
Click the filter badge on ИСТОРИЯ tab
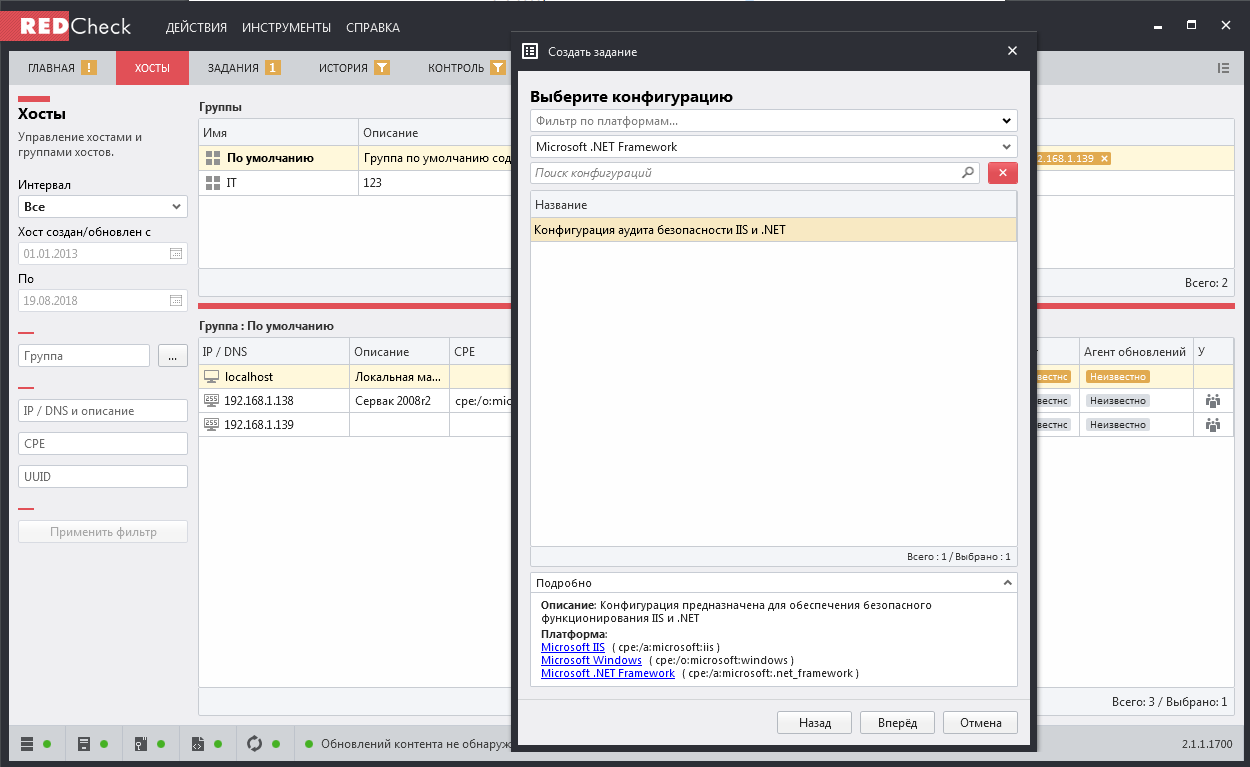[382, 68]
